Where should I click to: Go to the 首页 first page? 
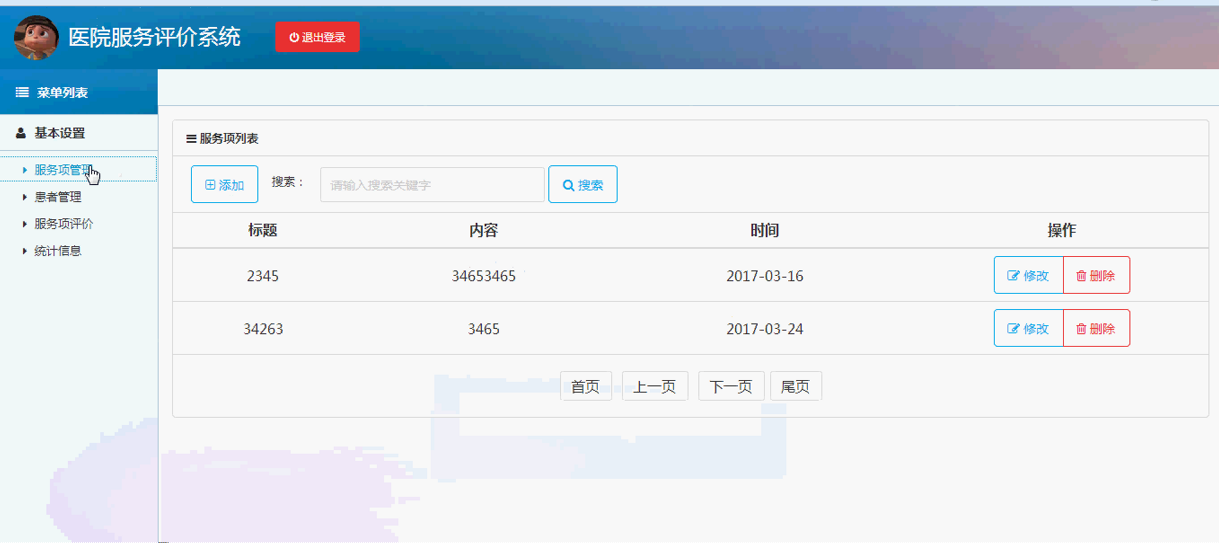[x=586, y=386]
